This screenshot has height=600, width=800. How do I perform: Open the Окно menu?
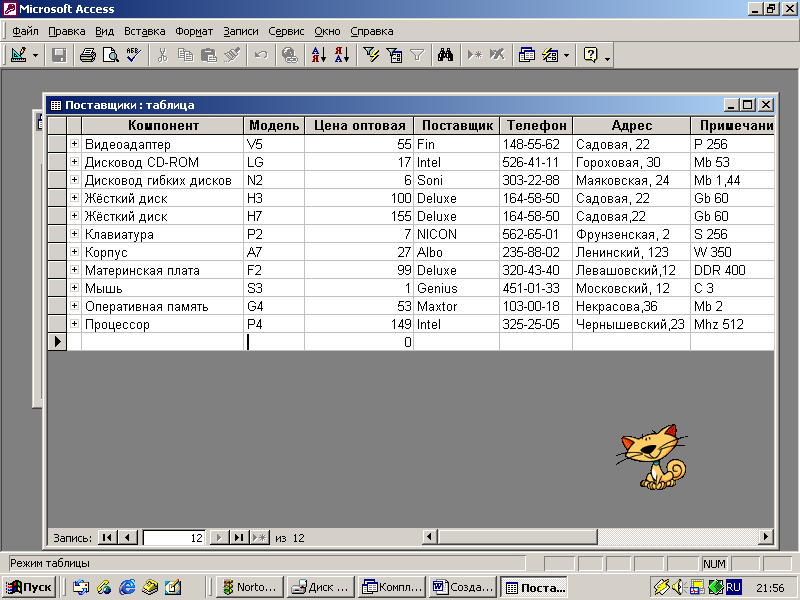click(x=327, y=31)
